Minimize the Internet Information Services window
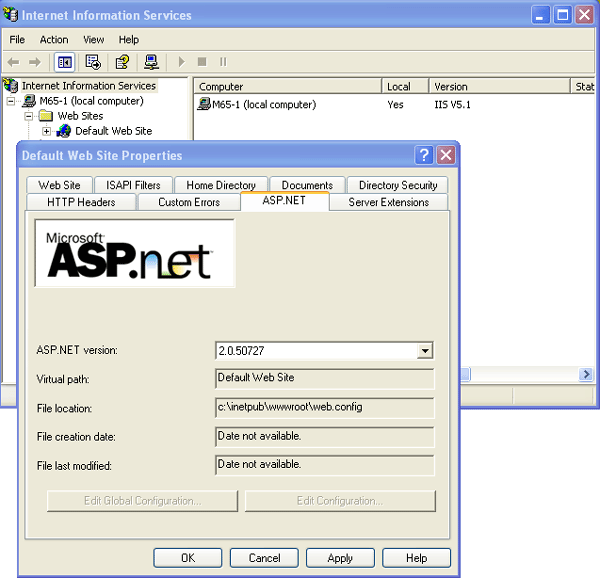This screenshot has height=578, width=600. coord(540,15)
